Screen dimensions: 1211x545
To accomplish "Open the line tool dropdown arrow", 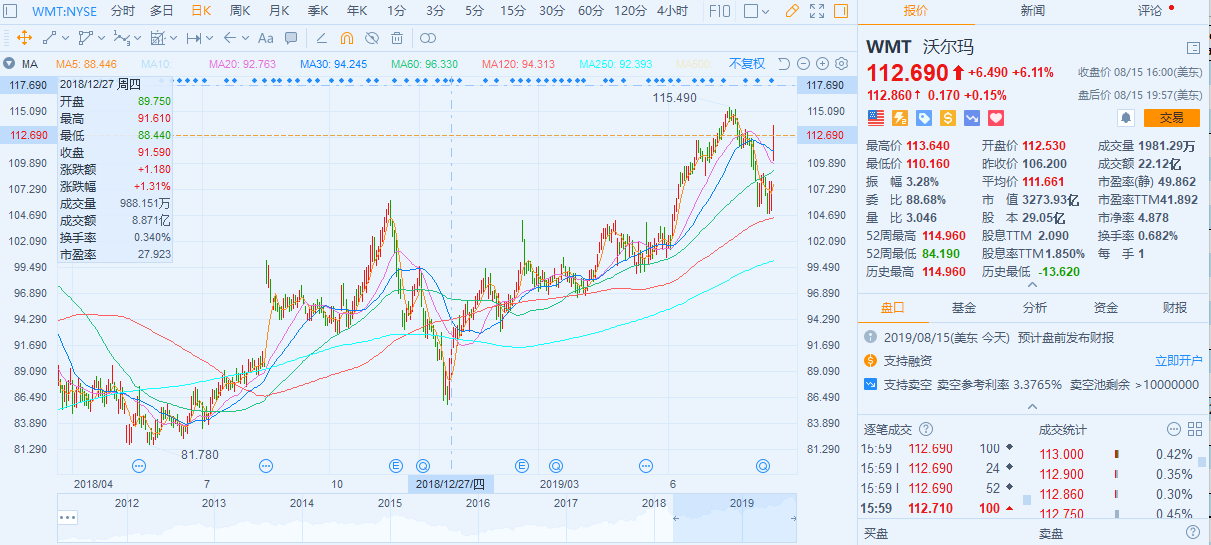I will [65, 38].
